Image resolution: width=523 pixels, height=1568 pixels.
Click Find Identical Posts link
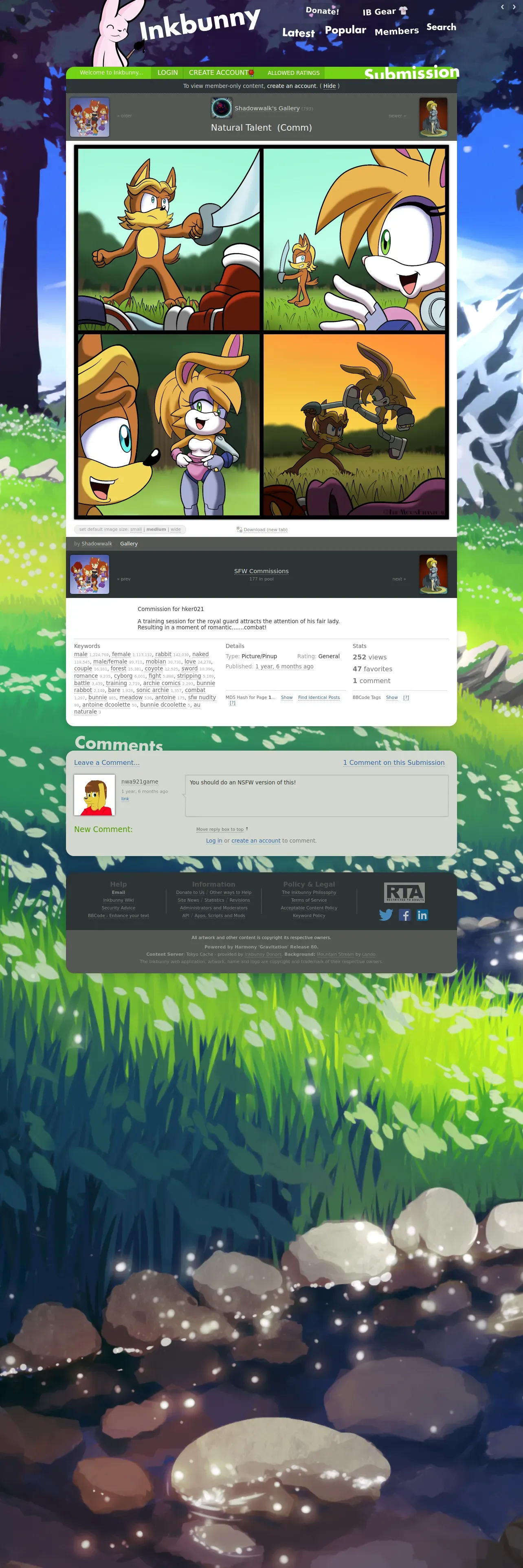click(319, 697)
